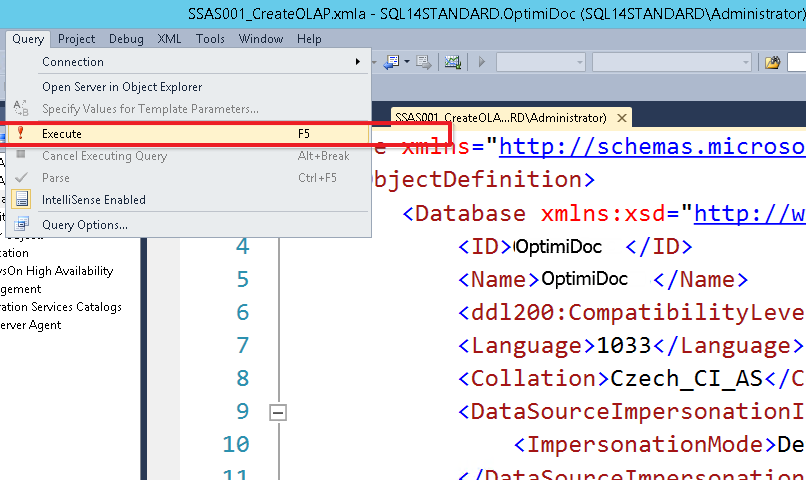
Task: Click the schemas.microsoft hyperlink in line one
Action: [x=652, y=148]
